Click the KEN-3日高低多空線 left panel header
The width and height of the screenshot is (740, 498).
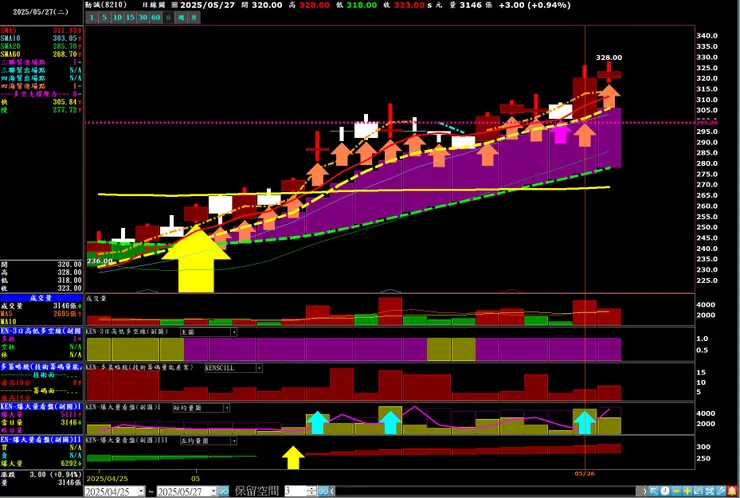point(41,331)
